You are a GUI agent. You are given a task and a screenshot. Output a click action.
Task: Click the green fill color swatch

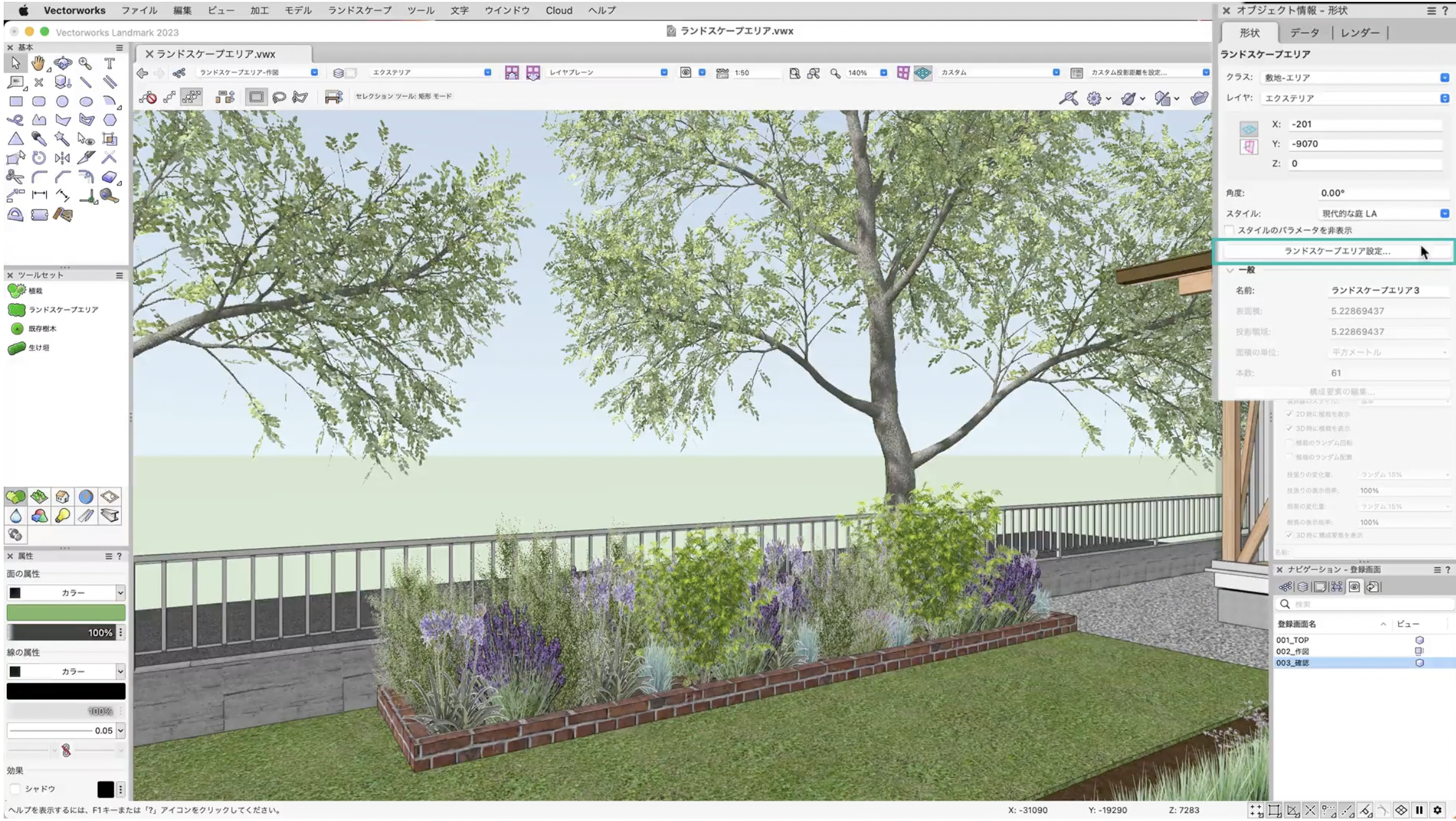click(66, 613)
